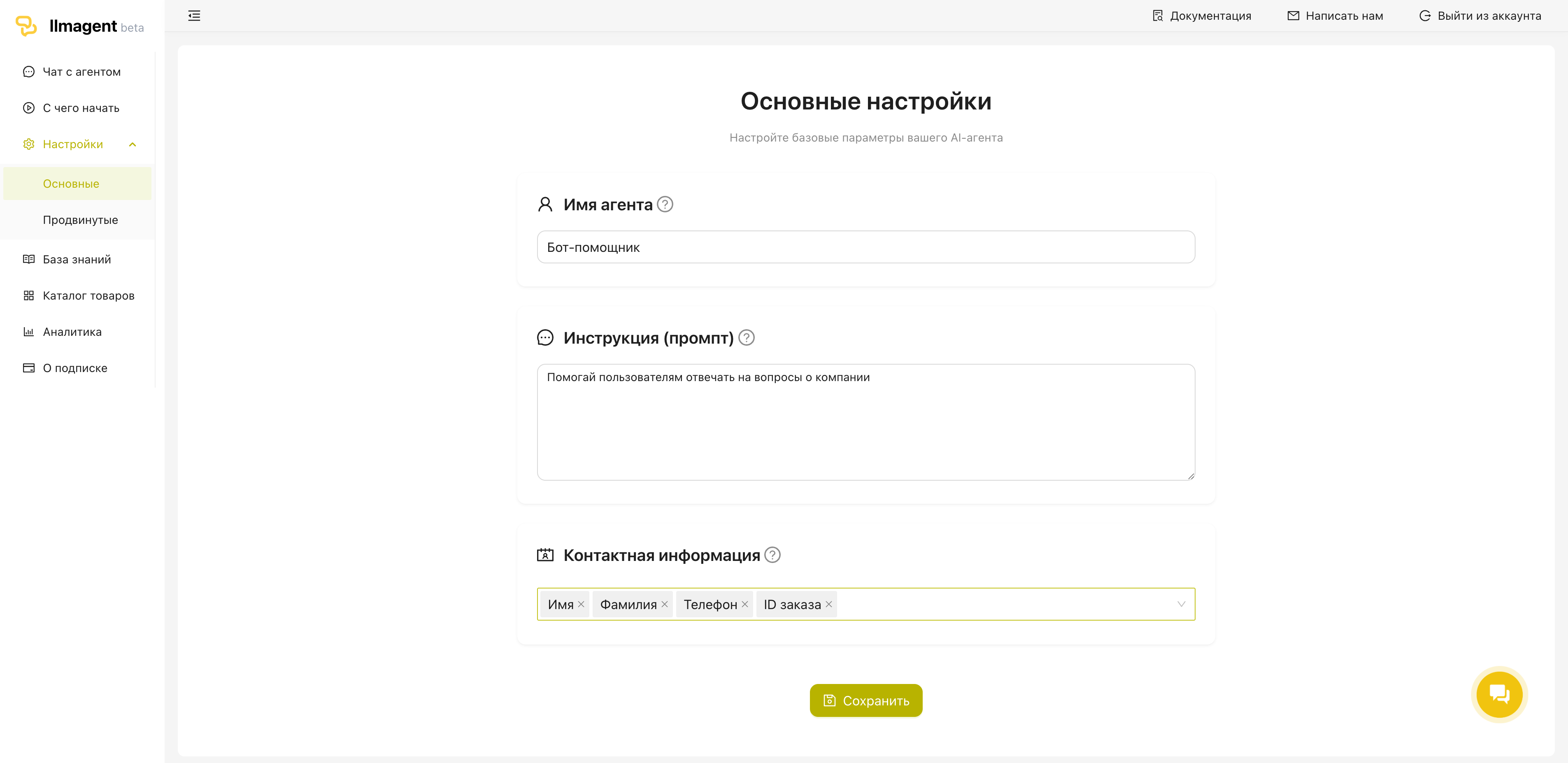Open Аналитика page

tap(72, 332)
